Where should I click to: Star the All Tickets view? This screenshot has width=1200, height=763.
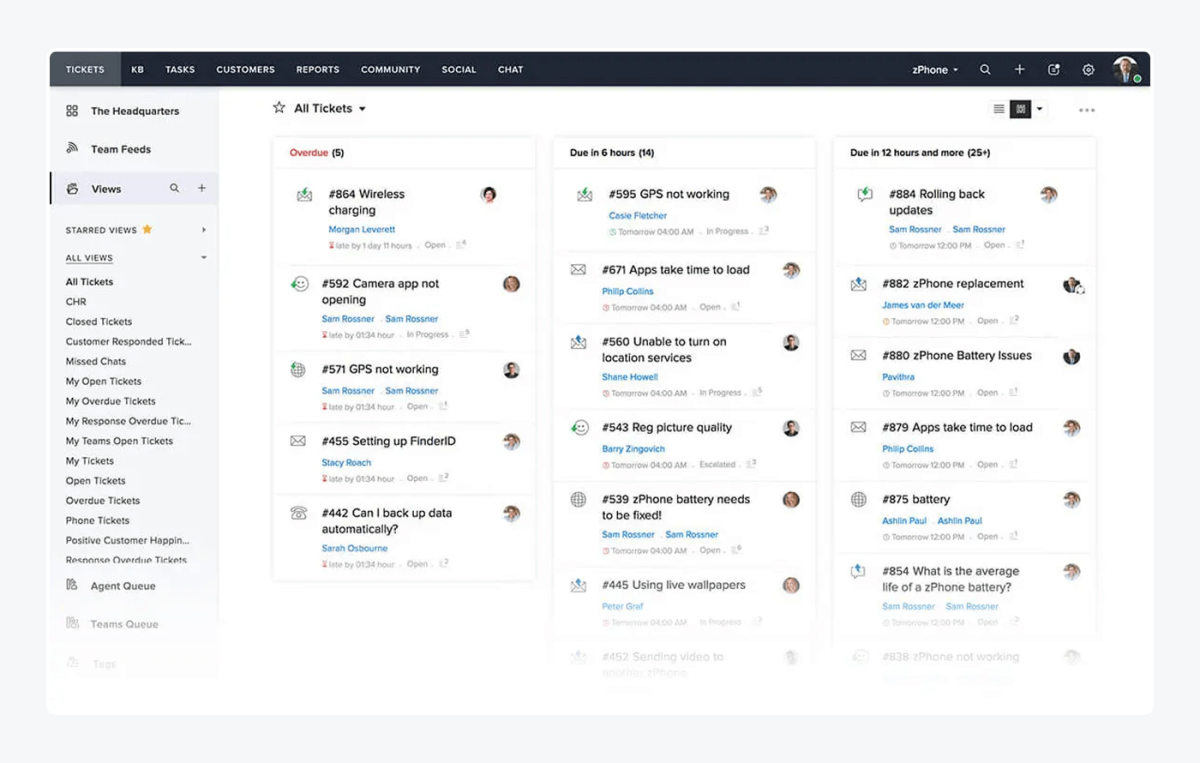pos(277,108)
